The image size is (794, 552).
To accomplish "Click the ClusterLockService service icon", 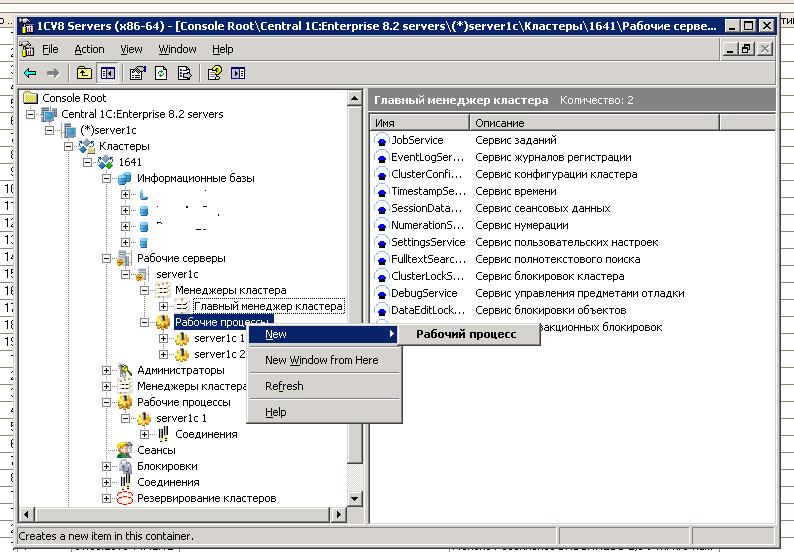I will (381, 276).
